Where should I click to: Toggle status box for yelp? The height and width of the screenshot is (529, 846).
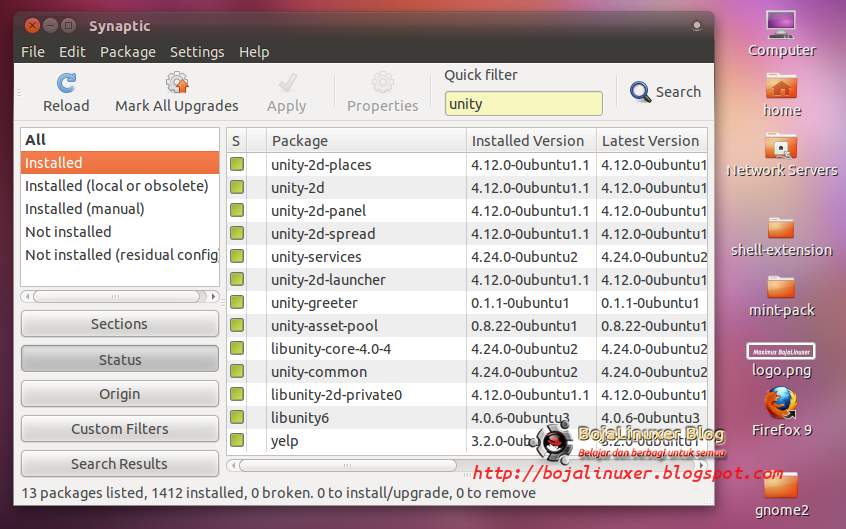[237, 440]
